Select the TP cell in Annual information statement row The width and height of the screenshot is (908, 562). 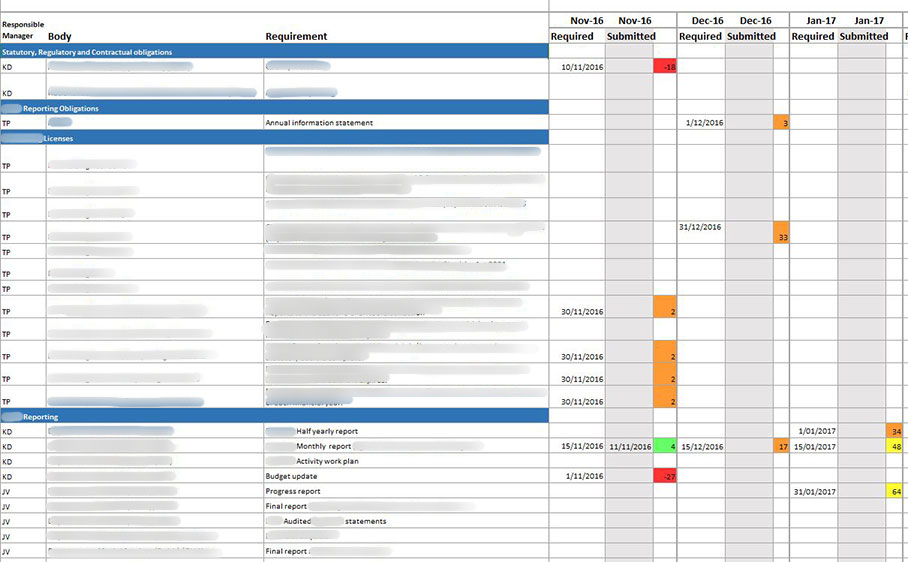click(23, 123)
